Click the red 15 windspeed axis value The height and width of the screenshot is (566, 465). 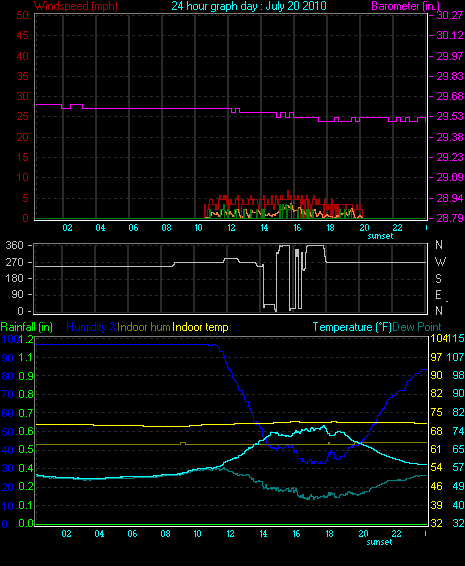(x=22, y=157)
